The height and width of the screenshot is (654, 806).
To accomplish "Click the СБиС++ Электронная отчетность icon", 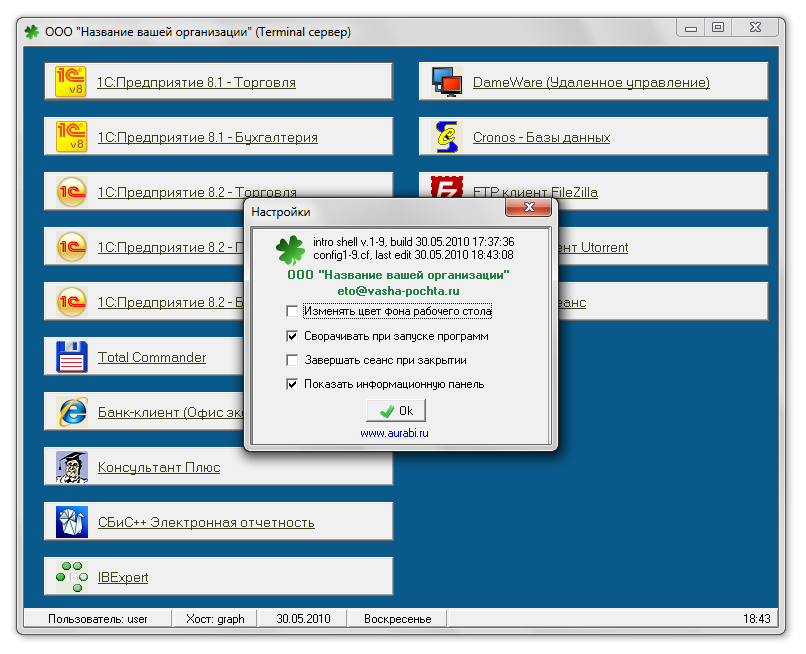I will pos(72,522).
